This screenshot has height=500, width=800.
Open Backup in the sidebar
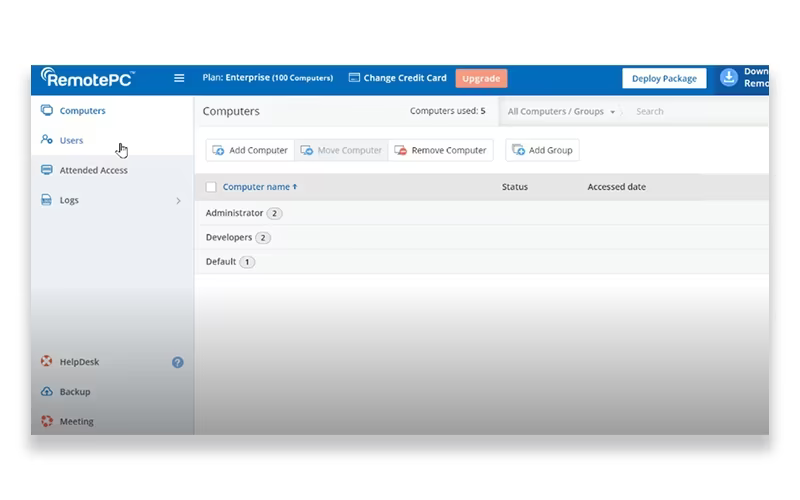74,392
